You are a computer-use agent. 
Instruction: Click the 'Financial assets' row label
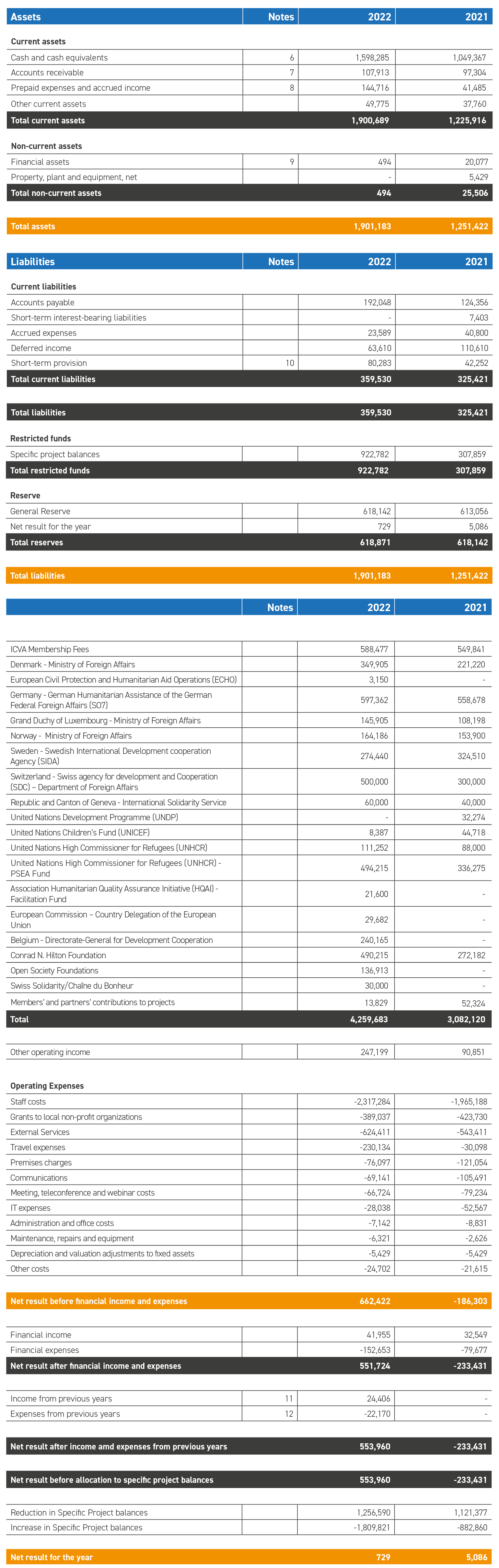pyautogui.click(x=40, y=162)
